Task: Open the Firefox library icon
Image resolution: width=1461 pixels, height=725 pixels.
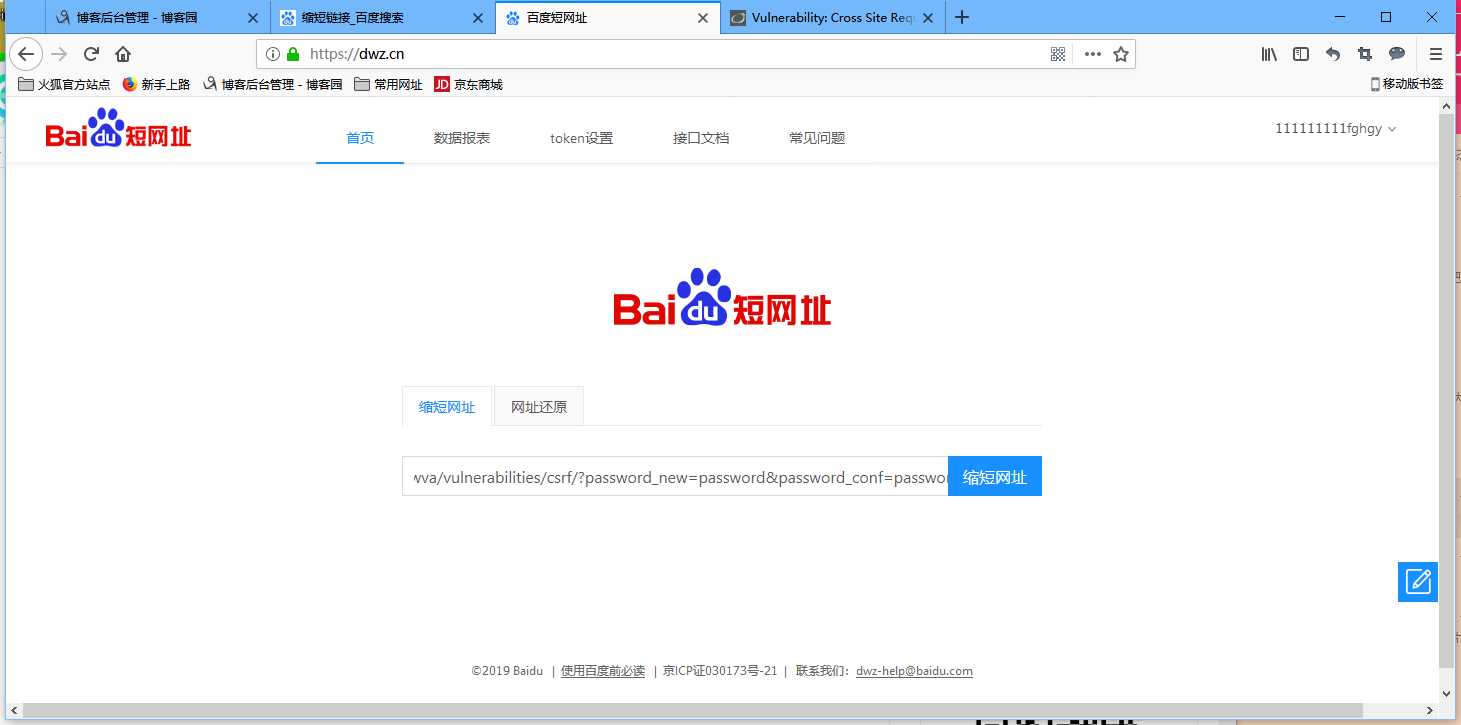Action: (1269, 54)
